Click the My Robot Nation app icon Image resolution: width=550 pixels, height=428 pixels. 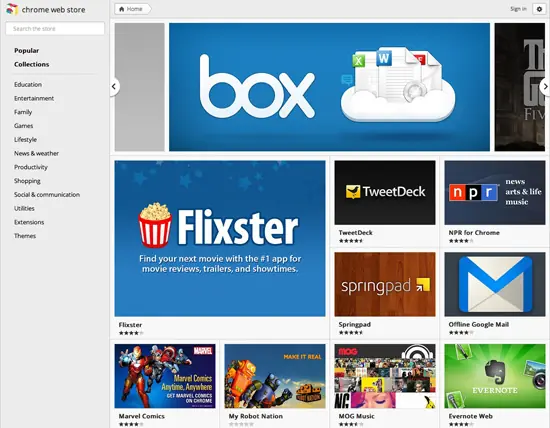(x=275, y=376)
